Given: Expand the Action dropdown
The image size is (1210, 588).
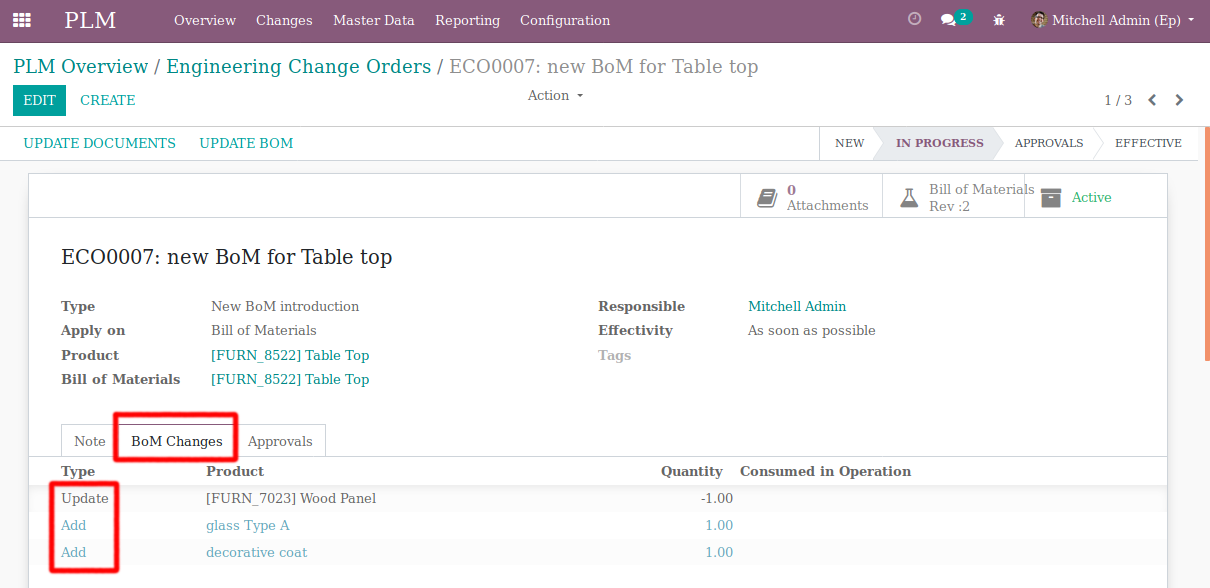Looking at the screenshot, I should tap(555, 95).
